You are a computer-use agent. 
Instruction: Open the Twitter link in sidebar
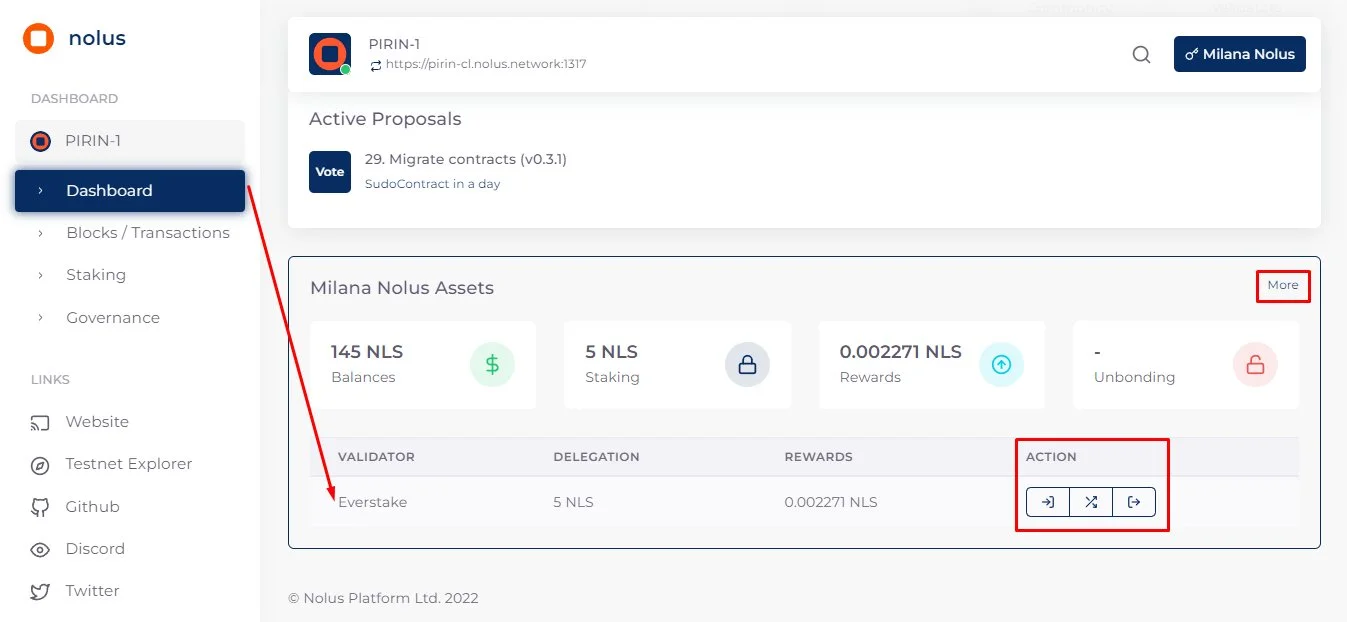coord(92,591)
